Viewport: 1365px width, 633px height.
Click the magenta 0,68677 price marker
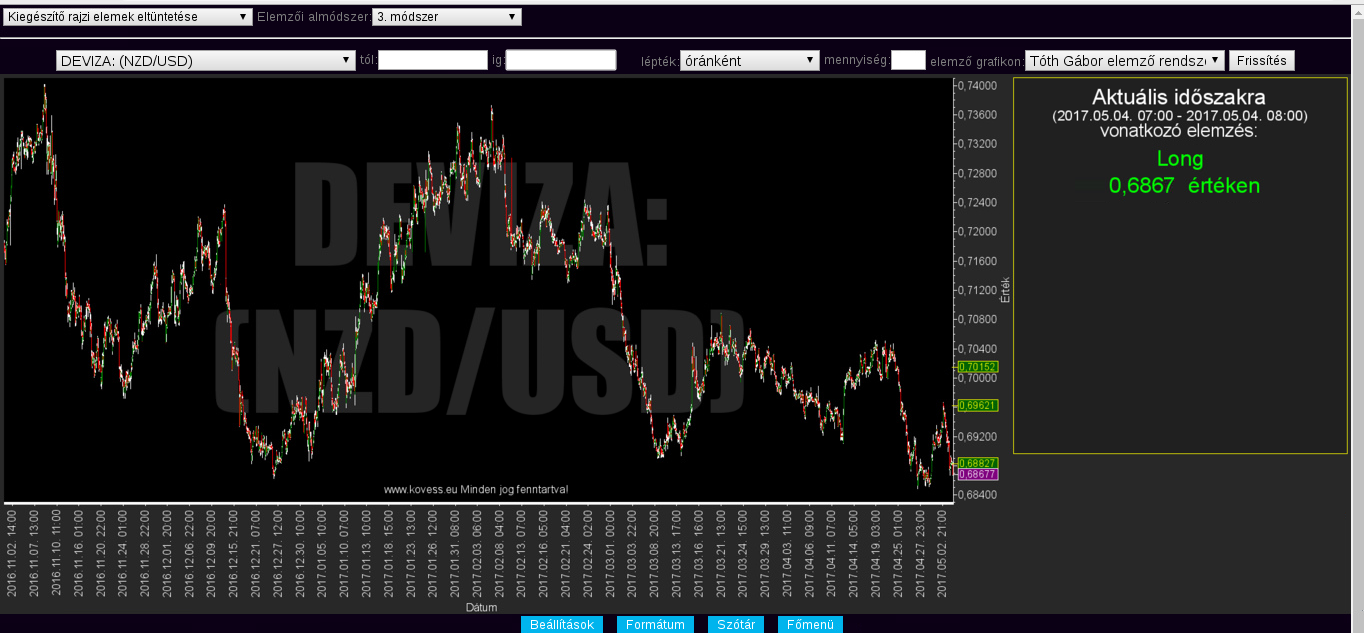point(977,474)
